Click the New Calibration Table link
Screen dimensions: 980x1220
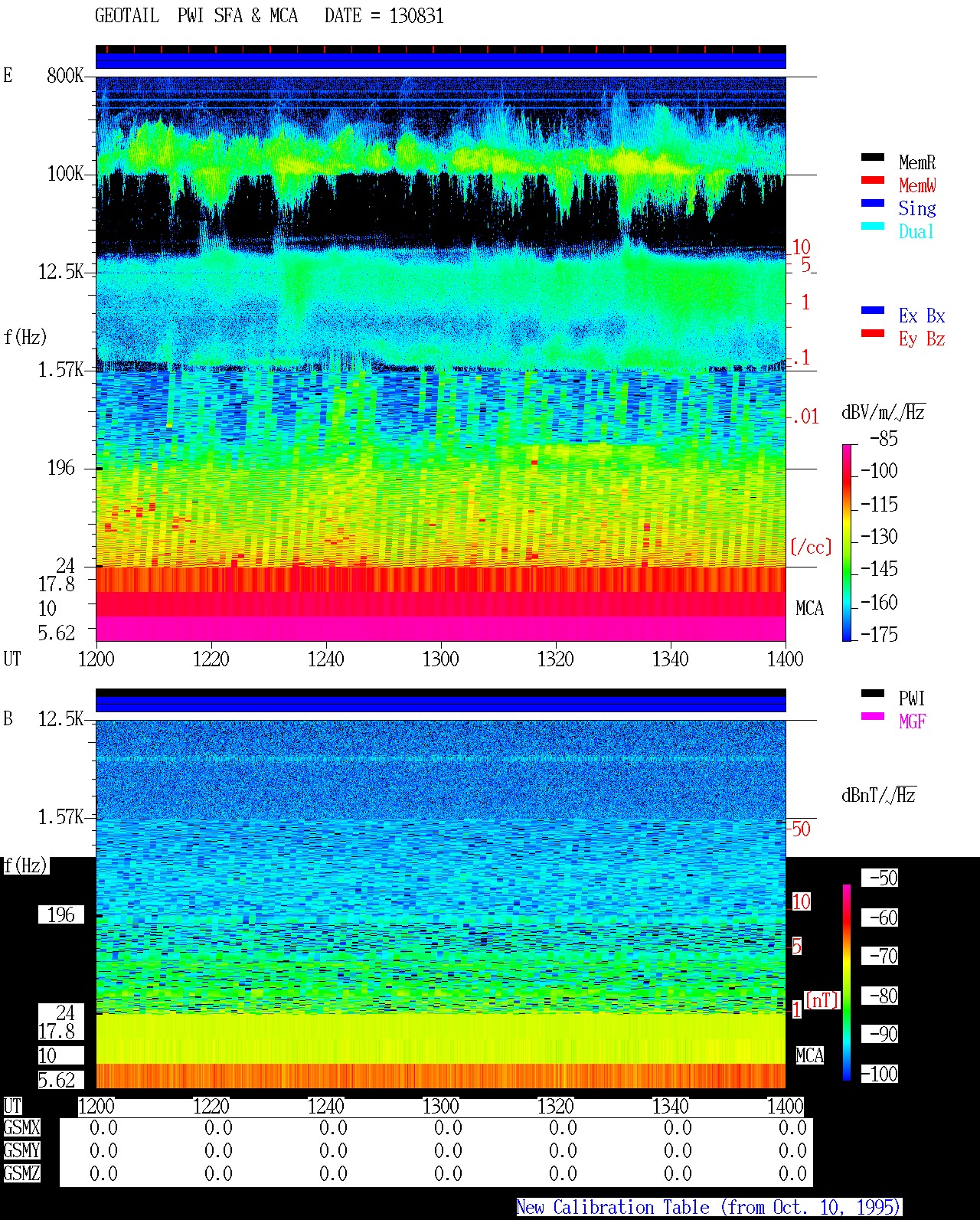pyautogui.click(x=709, y=1208)
